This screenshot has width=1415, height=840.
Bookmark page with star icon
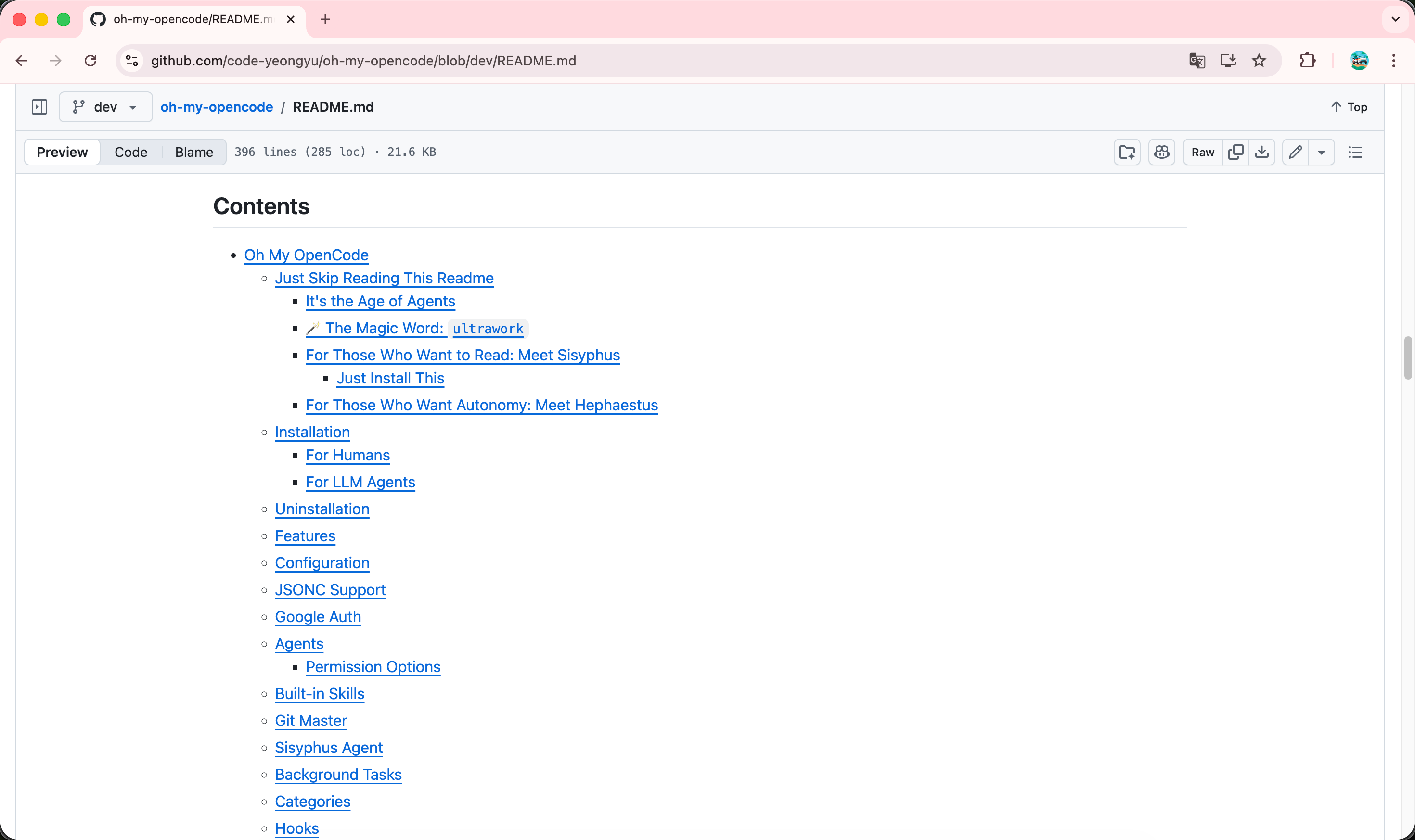tap(1259, 61)
